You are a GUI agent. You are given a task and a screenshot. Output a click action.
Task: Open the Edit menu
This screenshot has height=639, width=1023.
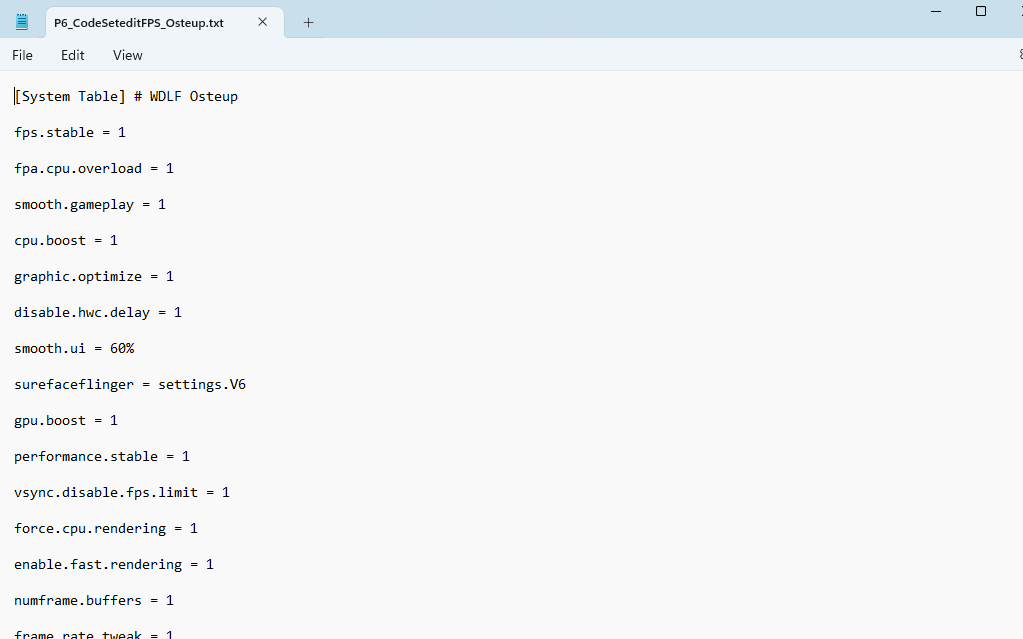point(72,55)
